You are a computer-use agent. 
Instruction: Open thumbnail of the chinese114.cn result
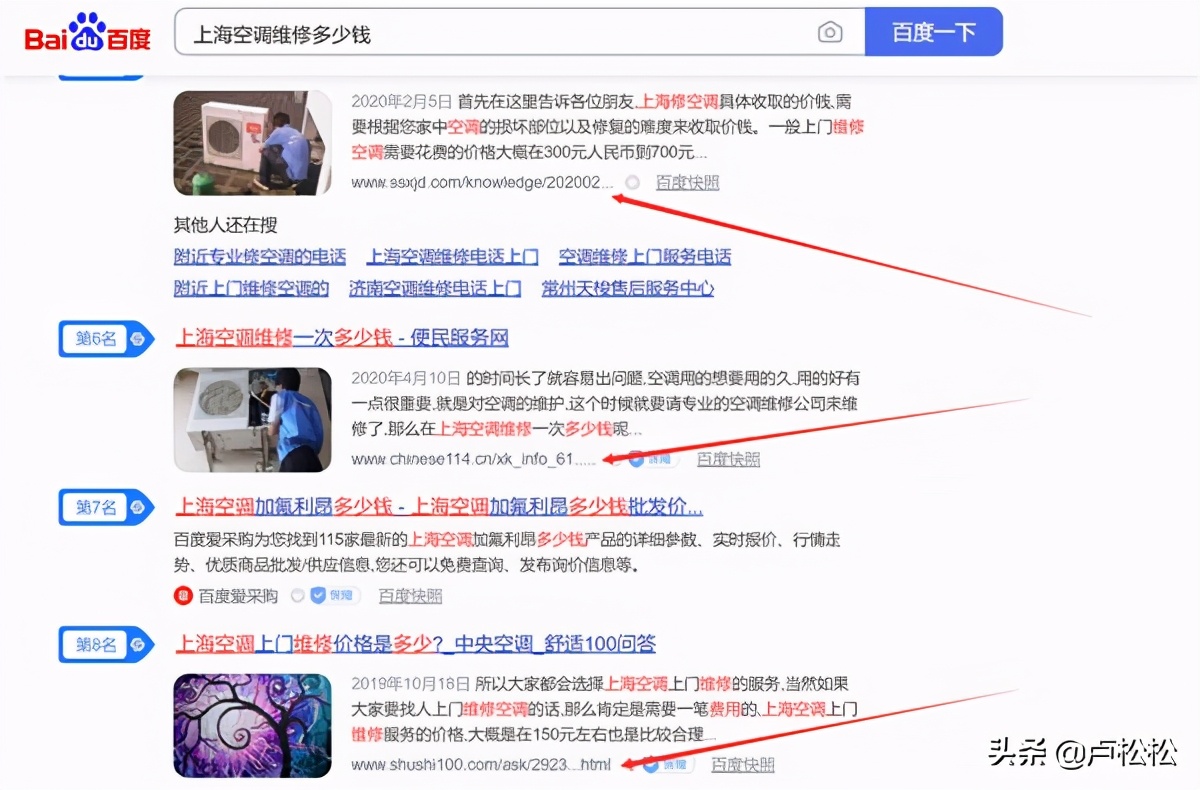[252, 419]
